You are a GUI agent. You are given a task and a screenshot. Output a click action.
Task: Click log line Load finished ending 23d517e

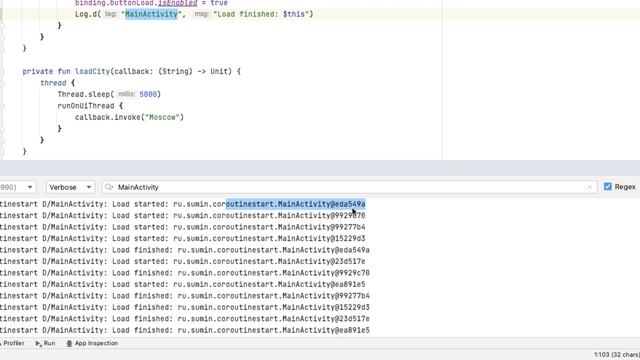click(184, 318)
